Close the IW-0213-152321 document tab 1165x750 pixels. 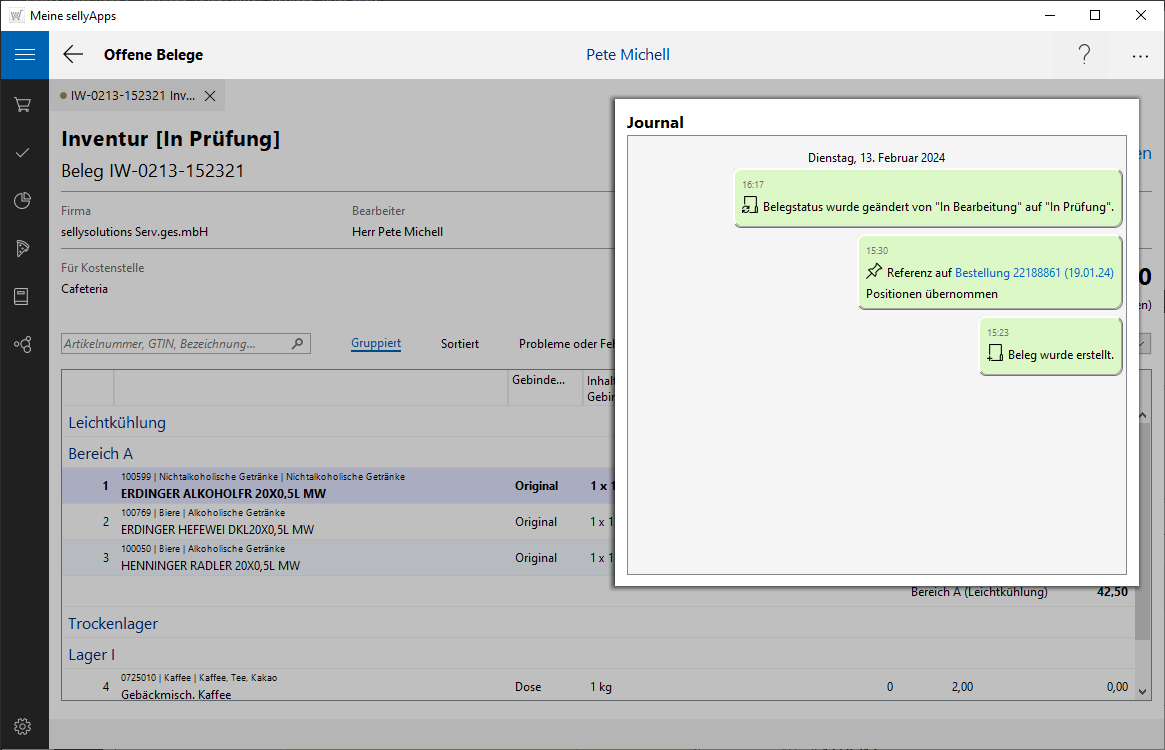point(210,96)
